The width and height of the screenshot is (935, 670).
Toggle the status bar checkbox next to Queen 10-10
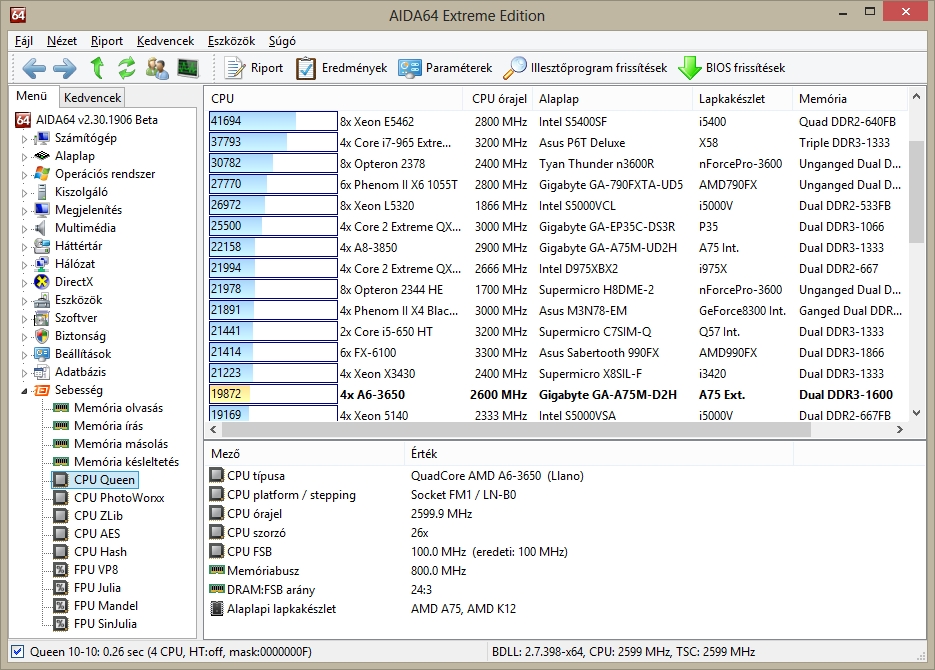point(18,652)
